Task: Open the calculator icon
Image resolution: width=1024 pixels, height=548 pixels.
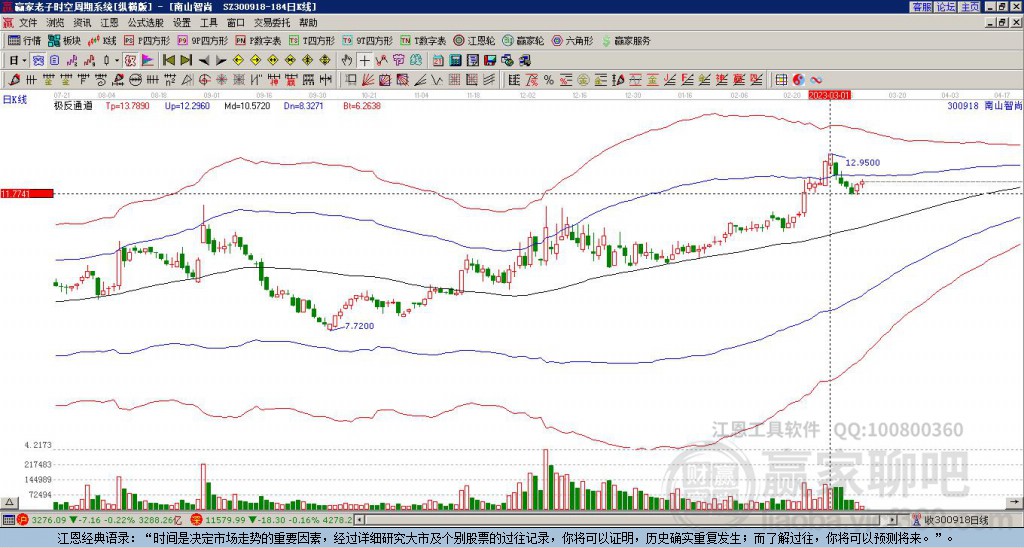Action: tap(455, 61)
